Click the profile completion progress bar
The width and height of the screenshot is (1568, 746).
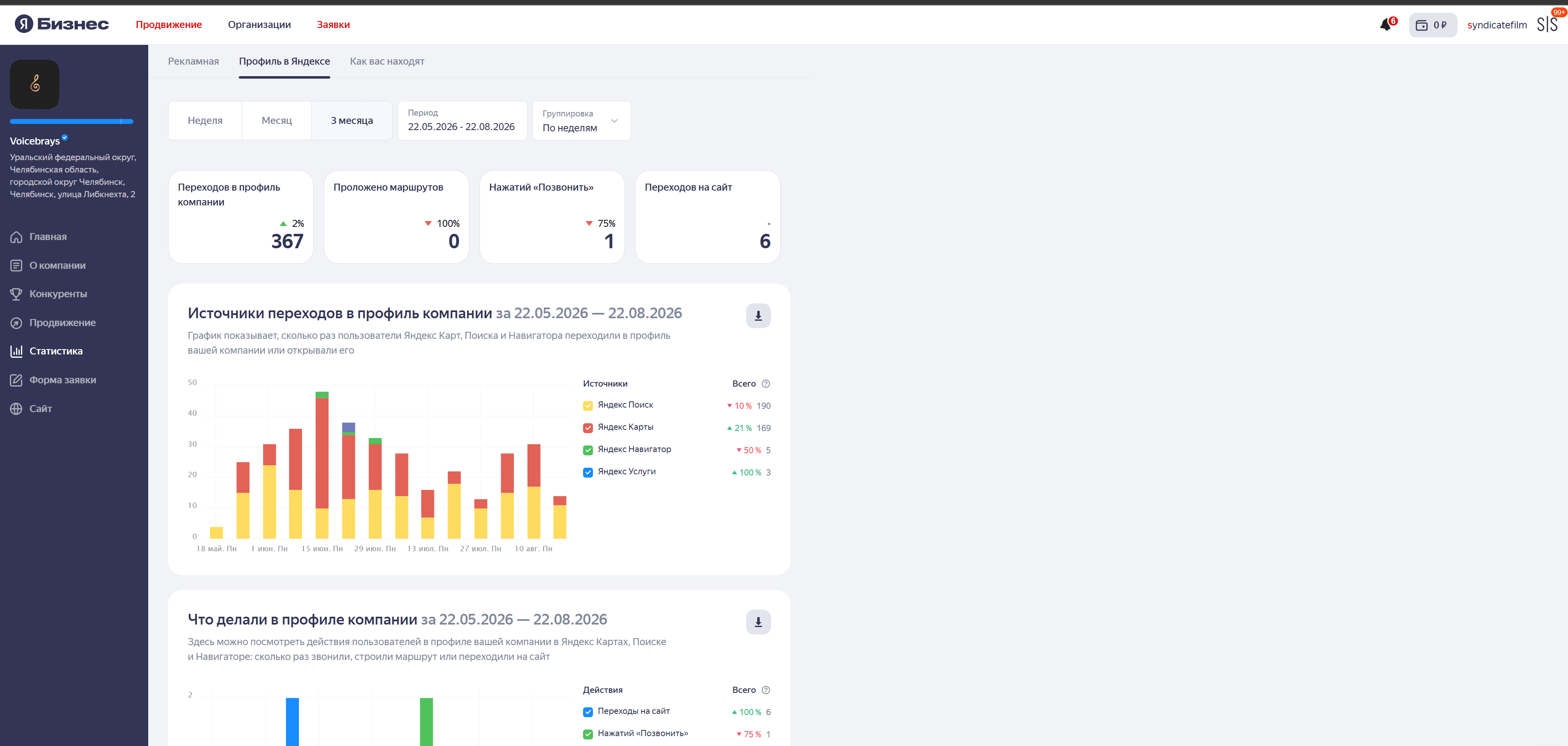(71, 122)
